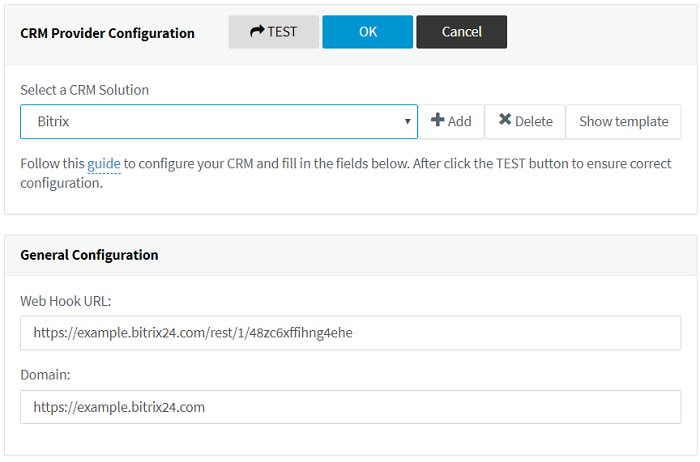
Task: Focus the Web Hook URL input field
Action: (x=350, y=333)
